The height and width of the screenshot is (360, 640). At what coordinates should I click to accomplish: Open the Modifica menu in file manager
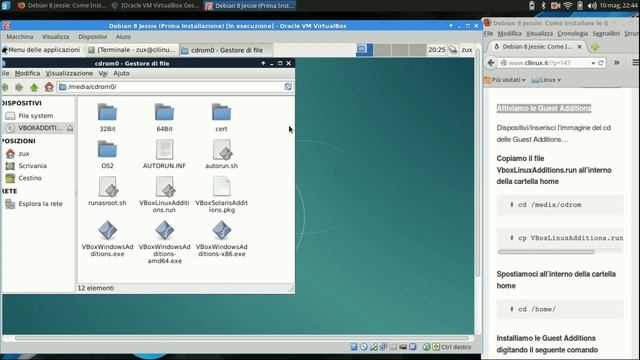pyautogui.click(x=27, y=73)
